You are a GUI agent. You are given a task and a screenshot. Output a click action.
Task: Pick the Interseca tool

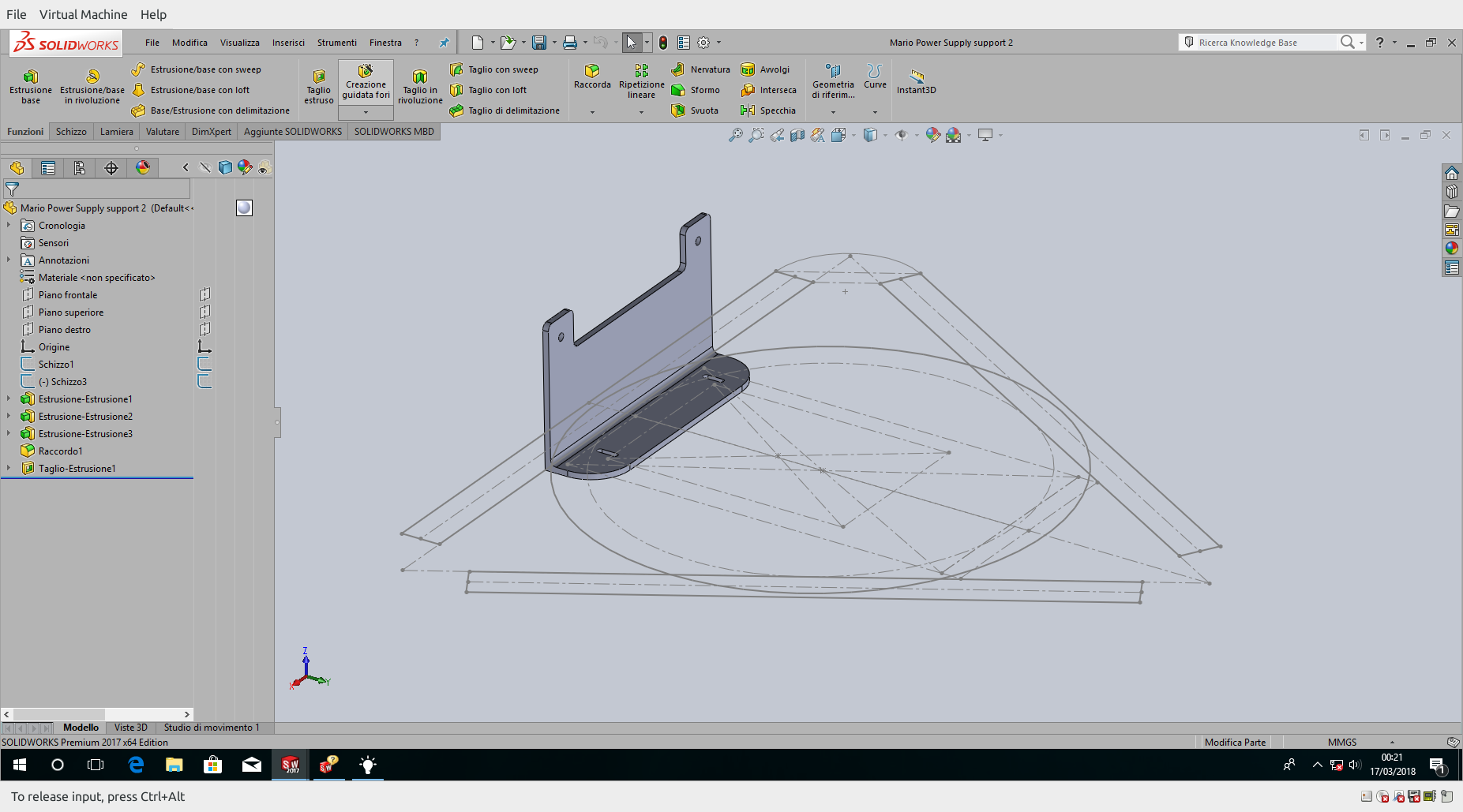(x=768, y=90)
